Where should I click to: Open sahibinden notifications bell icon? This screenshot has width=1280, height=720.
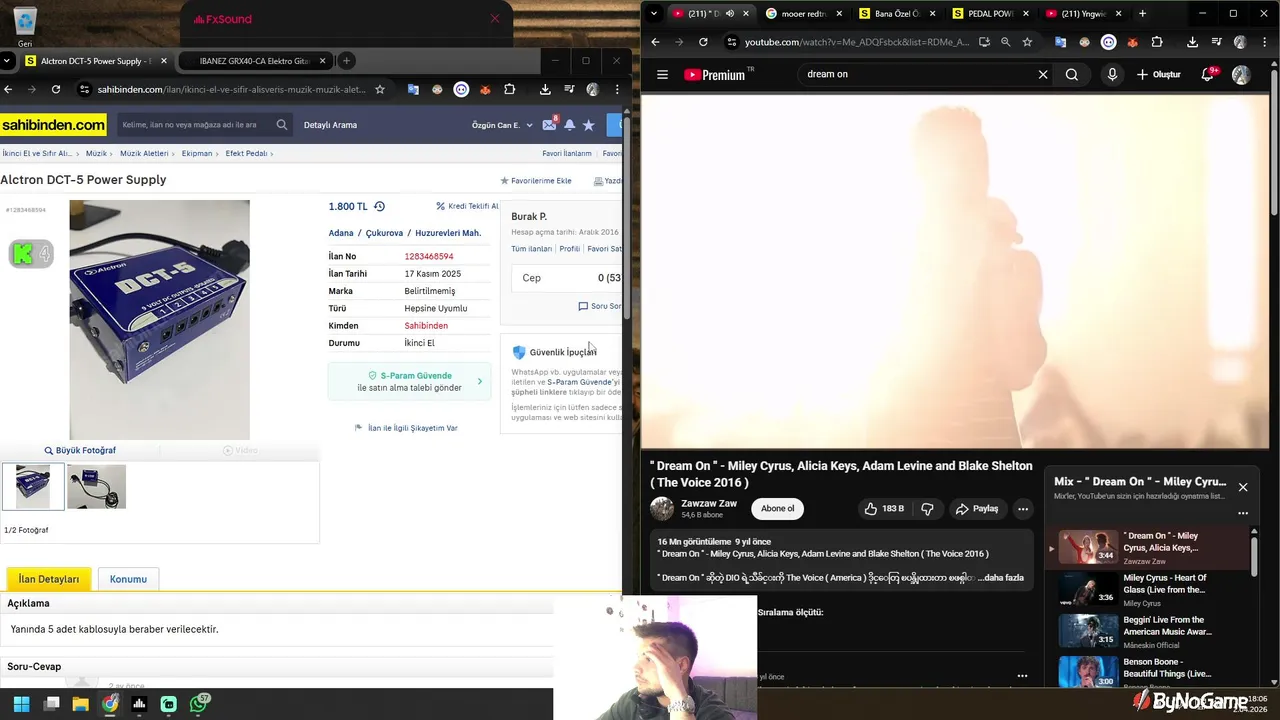point(569,125)
